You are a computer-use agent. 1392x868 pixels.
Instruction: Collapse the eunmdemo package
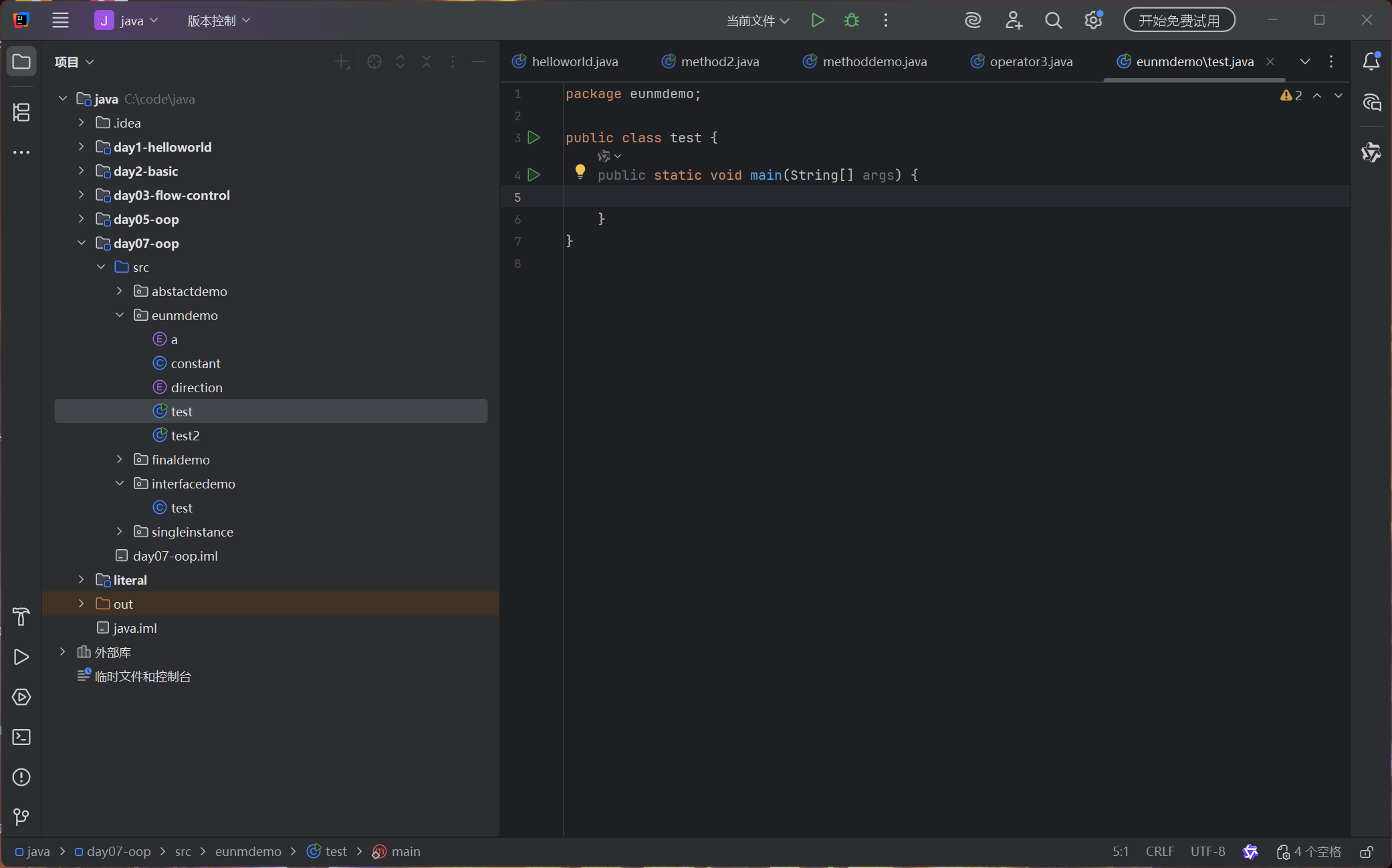[x=120, y=315]
